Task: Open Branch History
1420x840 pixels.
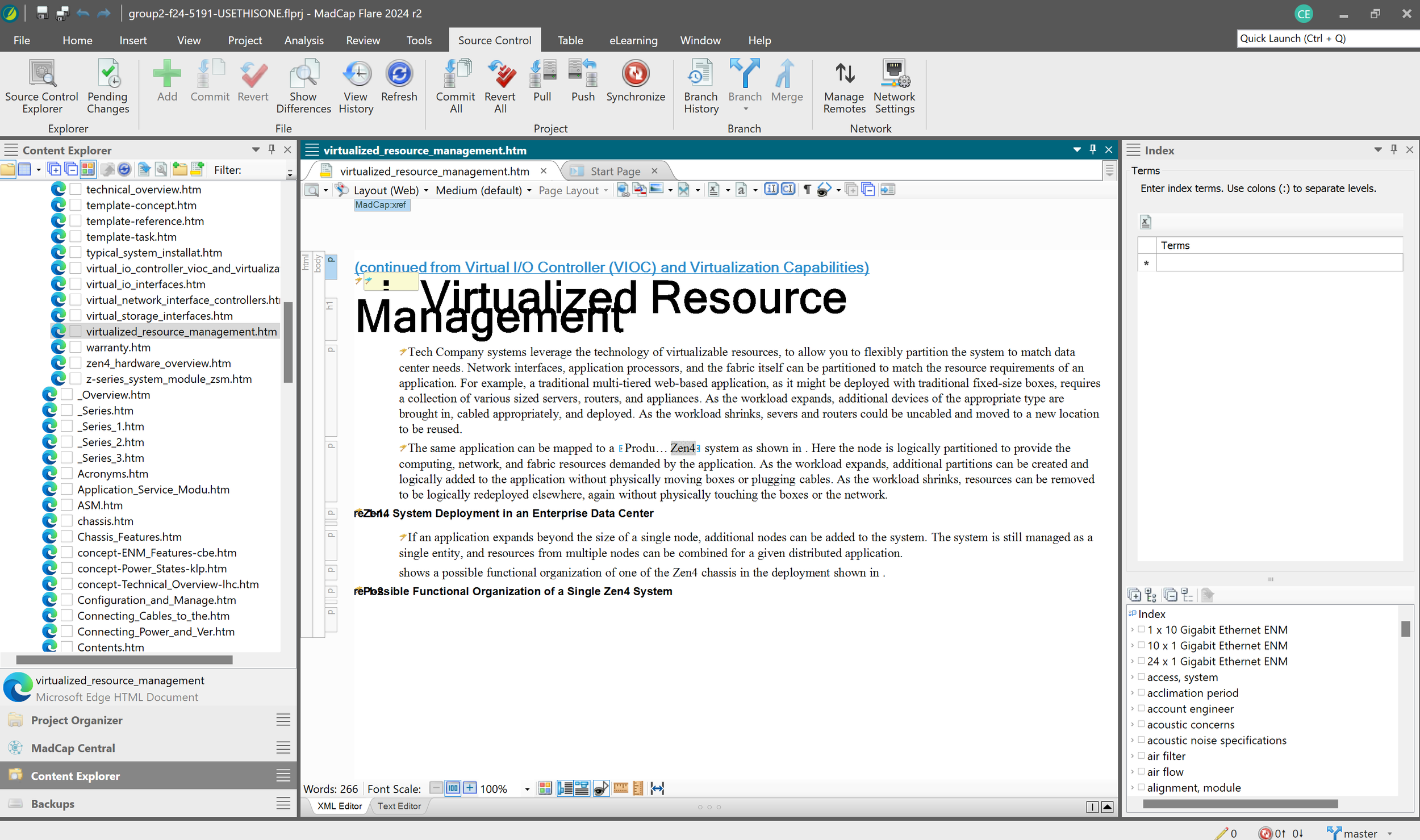Action: pyautogui.click(x=701, y=87)
